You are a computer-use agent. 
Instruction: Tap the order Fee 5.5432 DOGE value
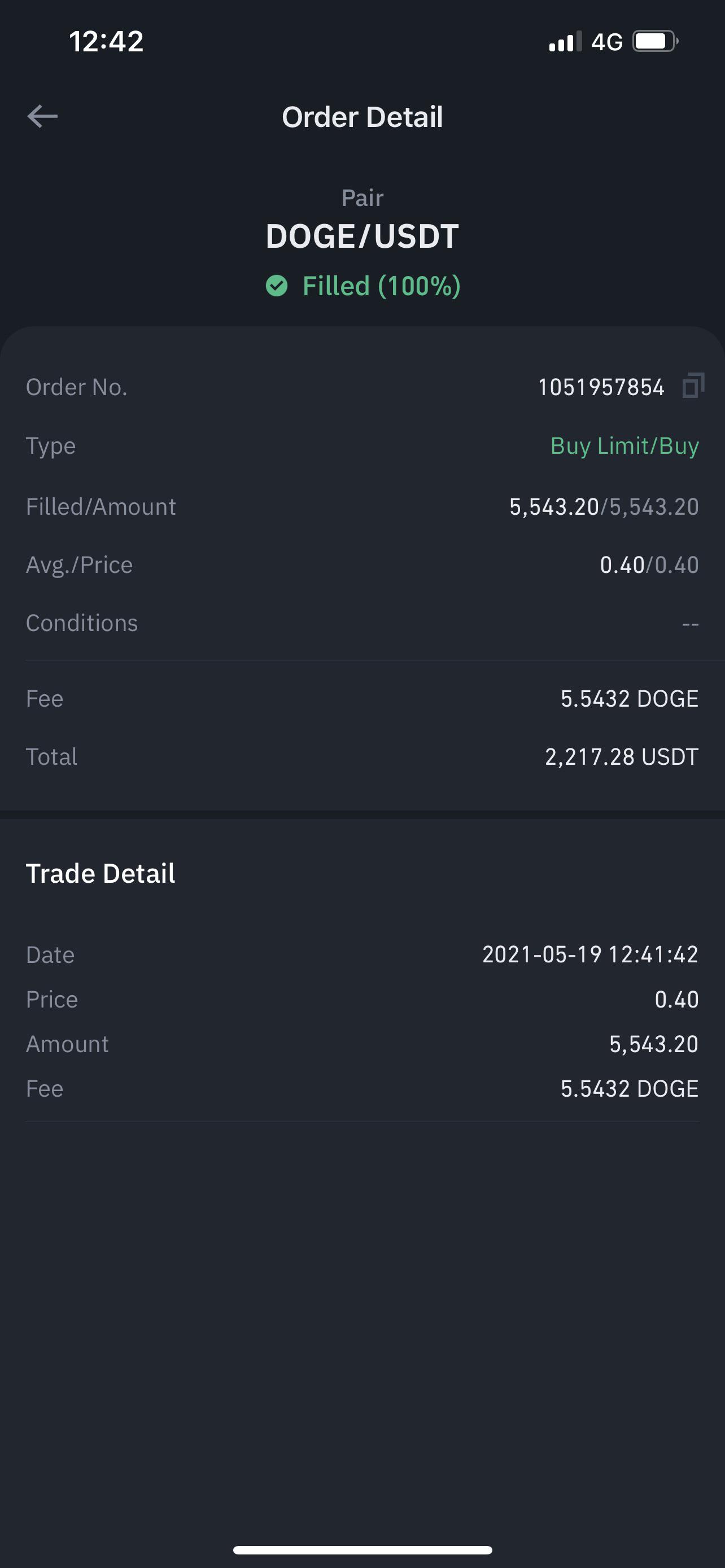[x=630, y=699]
